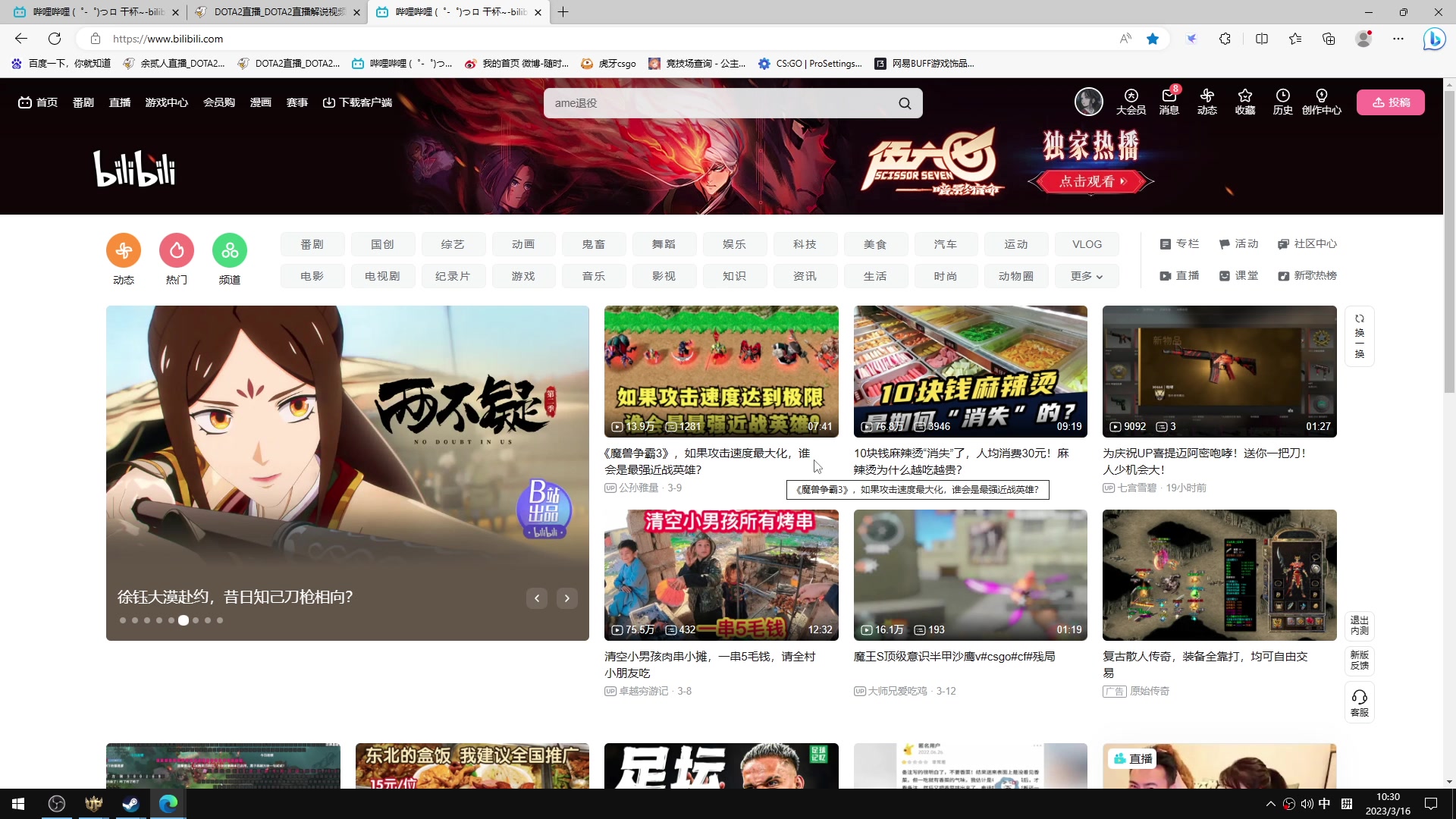Click 退出内测 to leave beta mode

(x=1360, y=626)
